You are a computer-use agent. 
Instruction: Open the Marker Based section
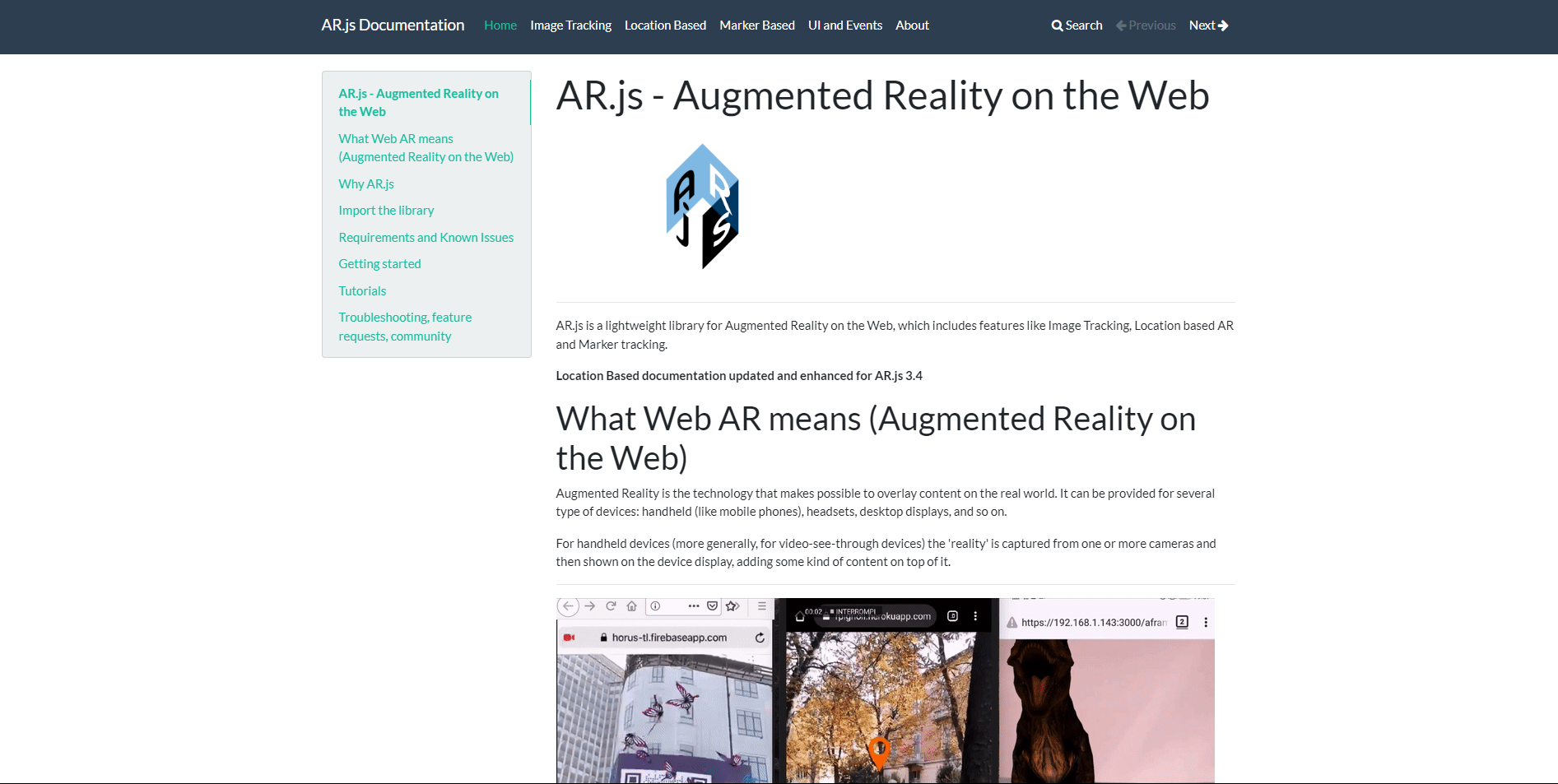click(x=757, y=26)
